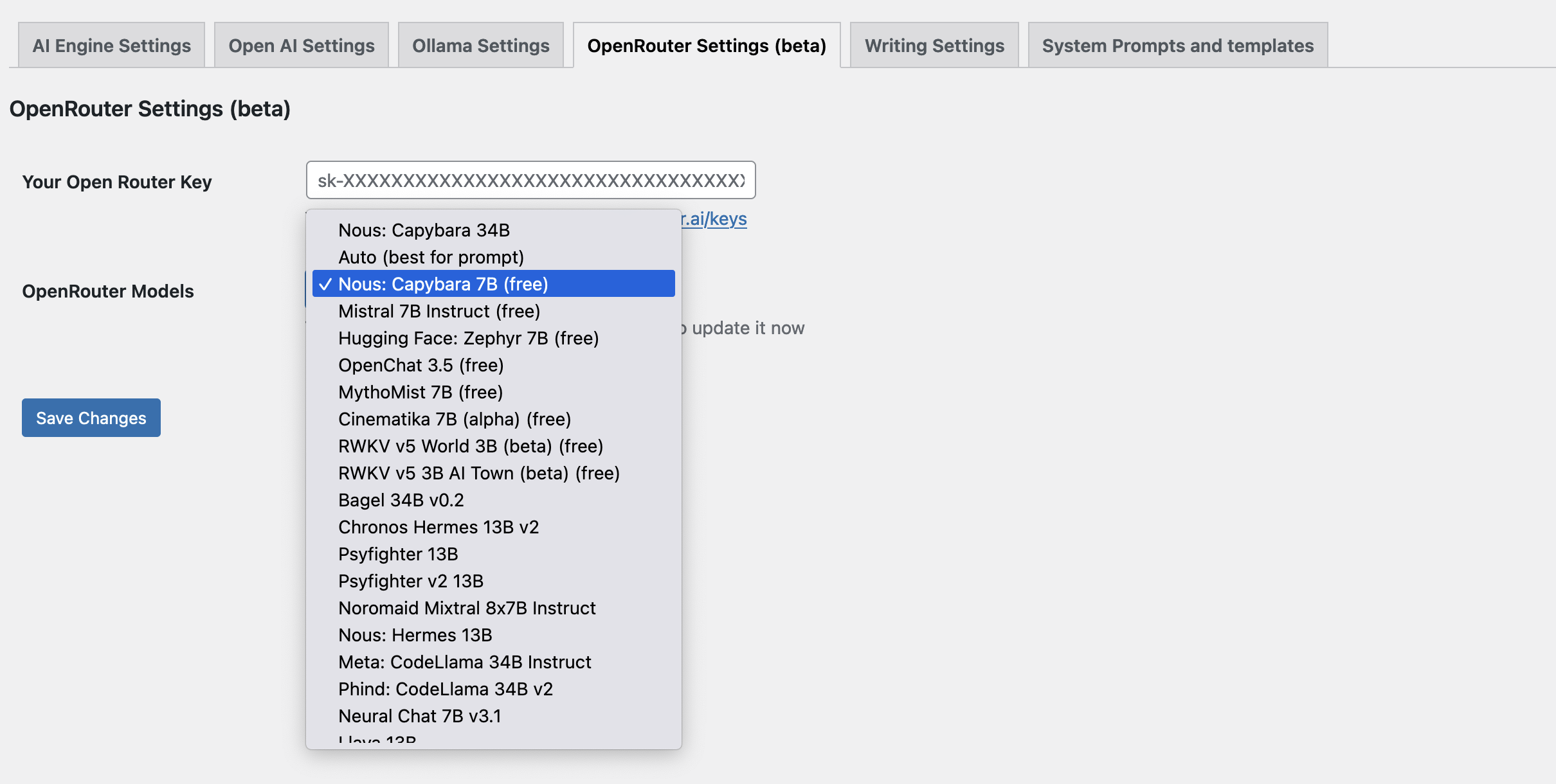The image size is (1556, 784).
Task: Switch to Writing Settings tab
Action: click(933, 45)
